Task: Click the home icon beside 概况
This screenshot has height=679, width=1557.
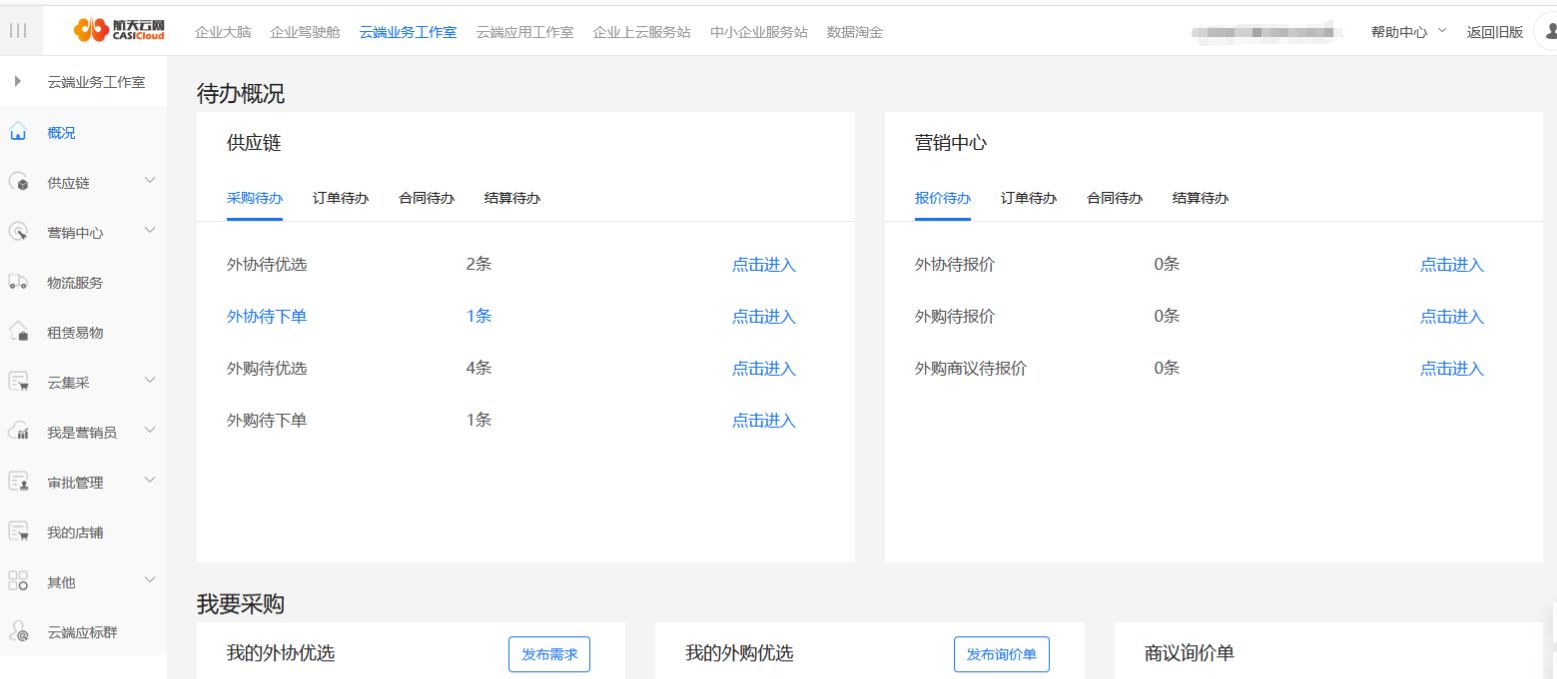Action: click(18, 132)
